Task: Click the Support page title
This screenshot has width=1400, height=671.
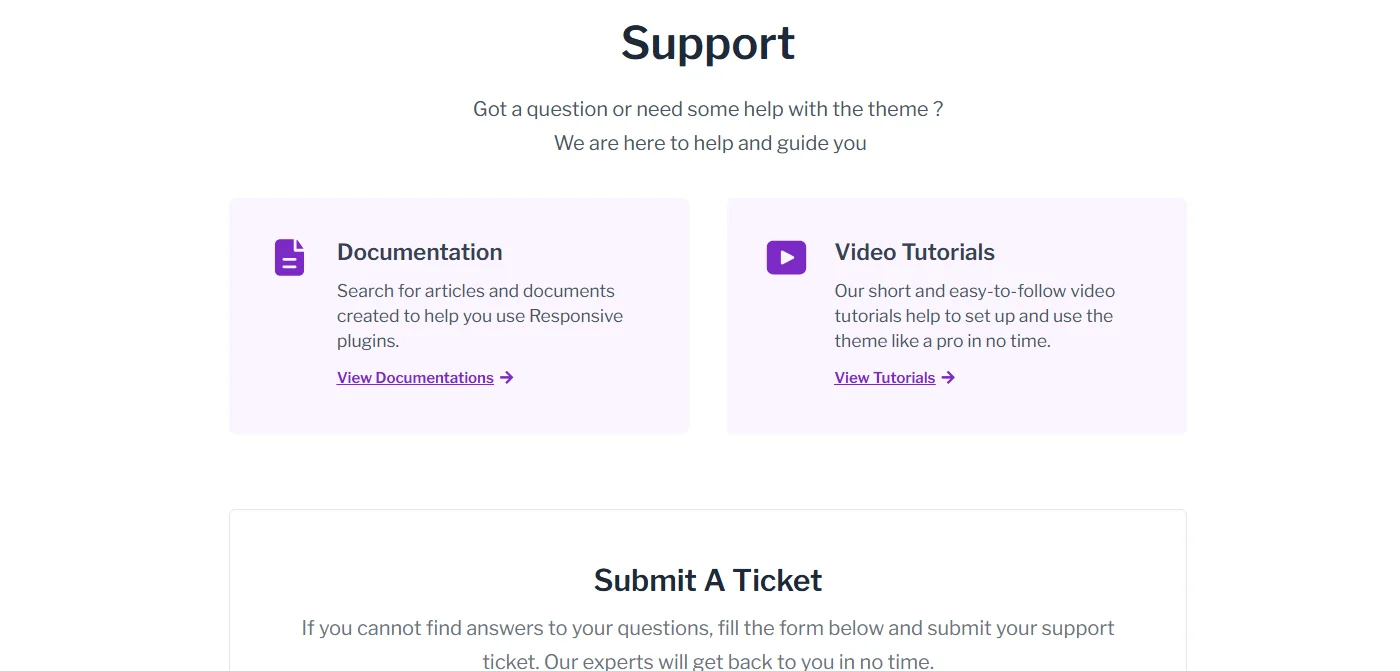Action: coord(707,42)
